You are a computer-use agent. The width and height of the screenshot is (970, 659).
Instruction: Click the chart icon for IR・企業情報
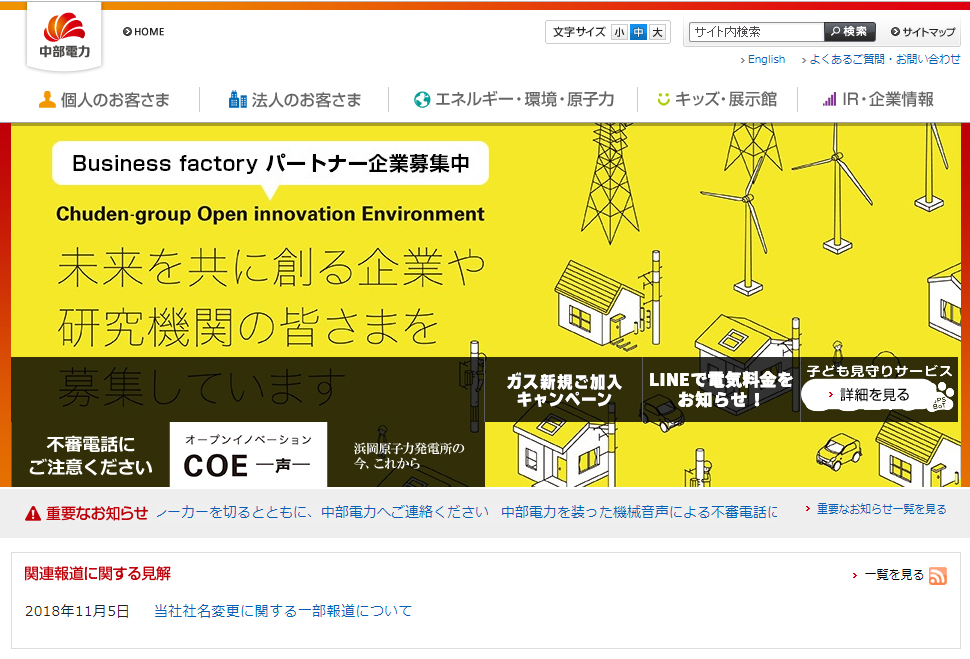pyautogui.click(x=830, y=99)
